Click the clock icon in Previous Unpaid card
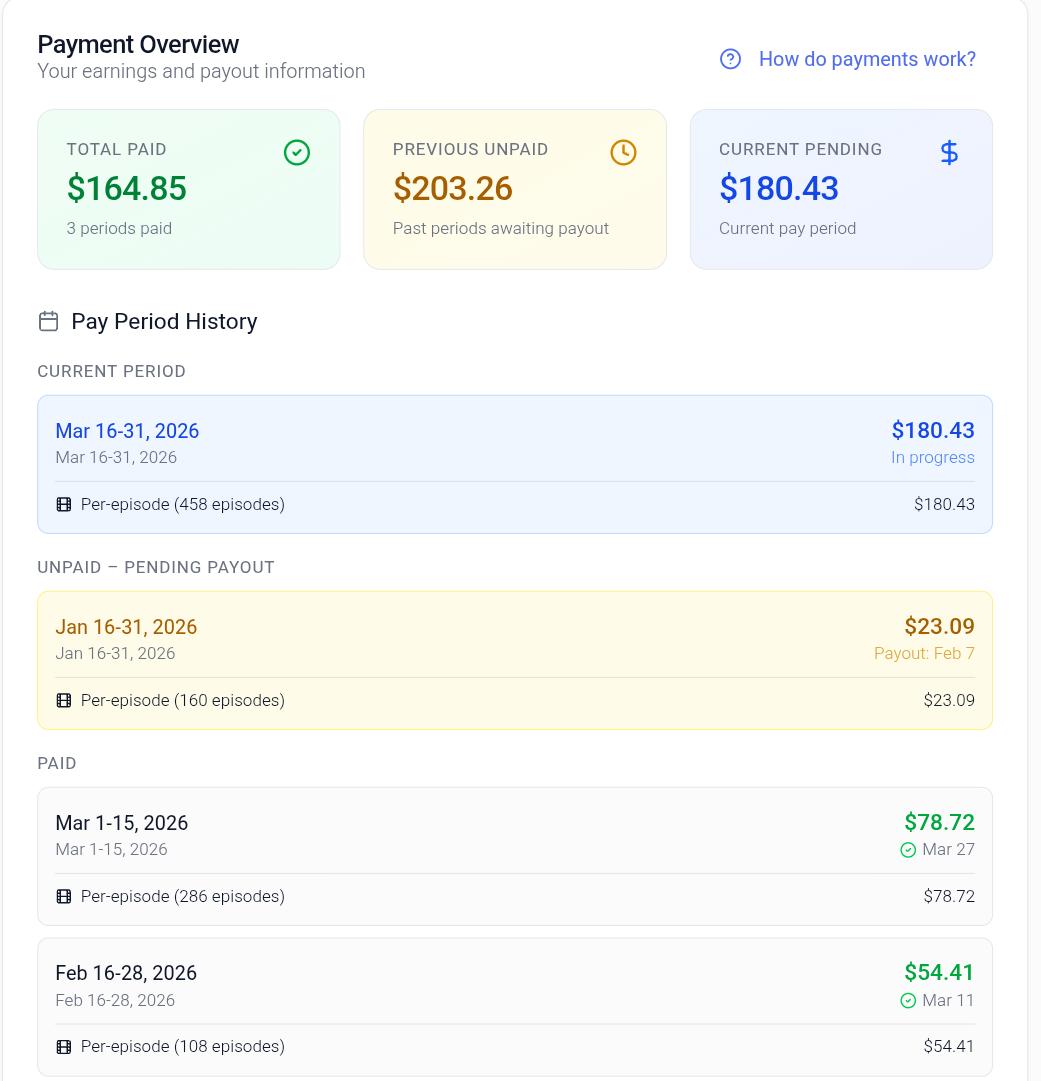 tap(623, 152)
